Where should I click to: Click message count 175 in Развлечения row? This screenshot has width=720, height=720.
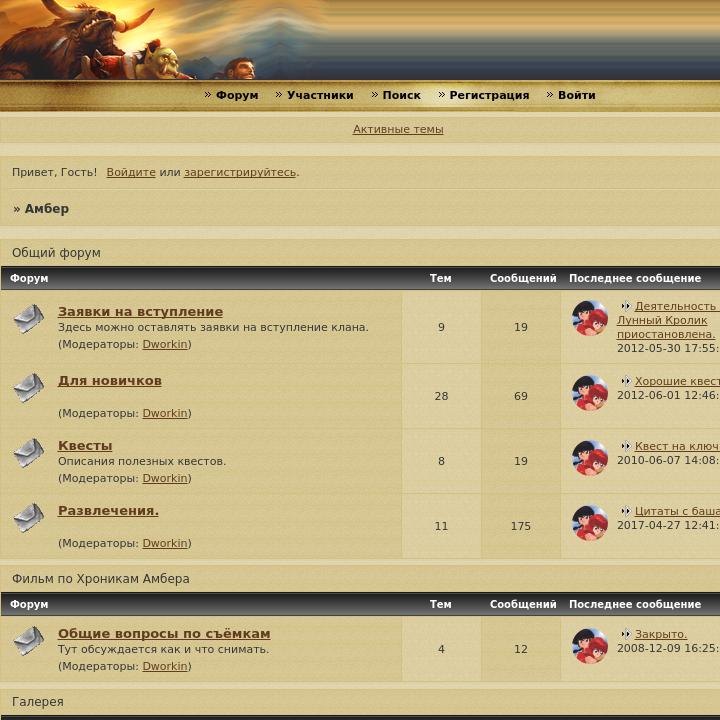pyautogui.click(x=521, y=526)
